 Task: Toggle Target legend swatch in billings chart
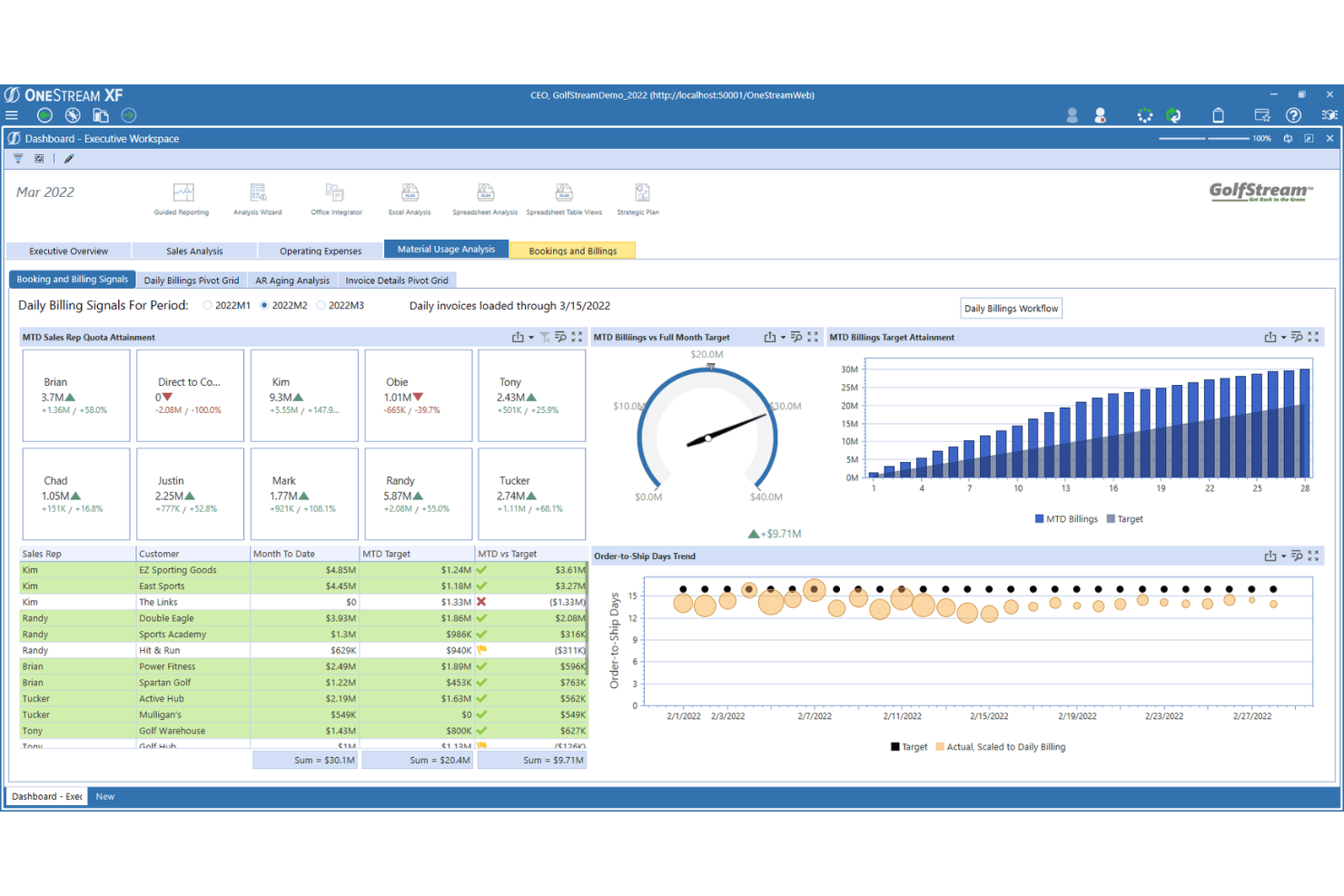tap(1111, 519)
